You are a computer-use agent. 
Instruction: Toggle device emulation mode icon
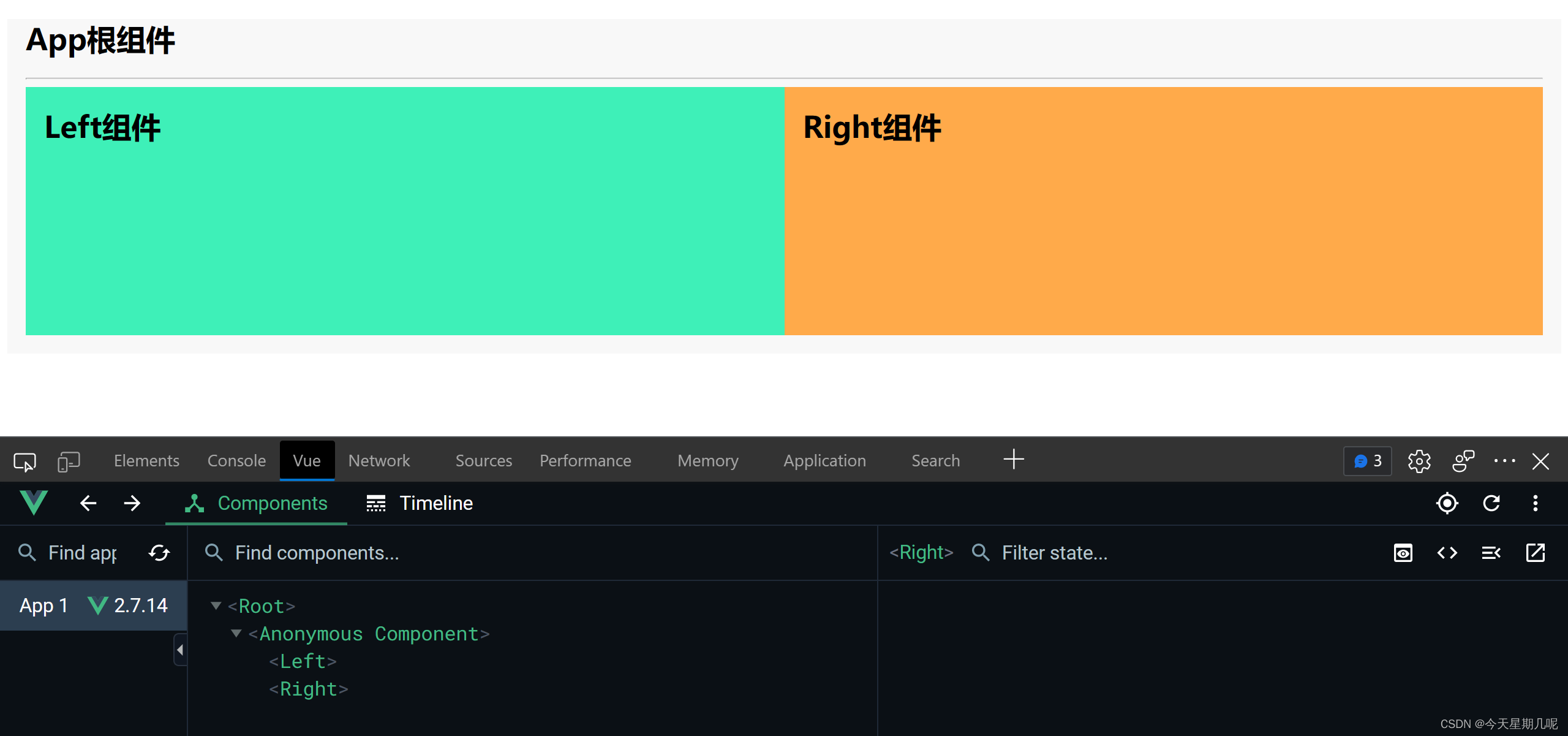click(x=69, y=461)
